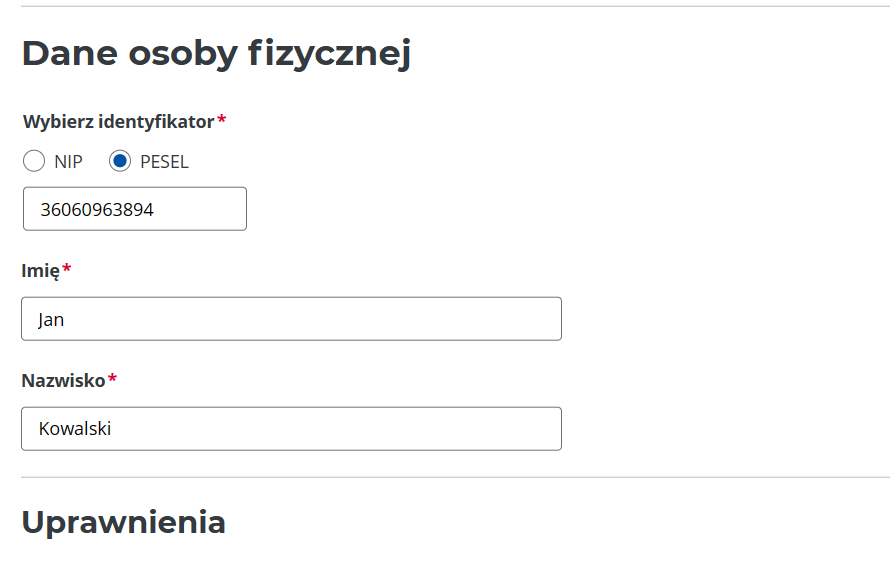Click the 'Wybierz identyfikator' label
Screen dimensions: 890x561
click(x=118, y=122)
